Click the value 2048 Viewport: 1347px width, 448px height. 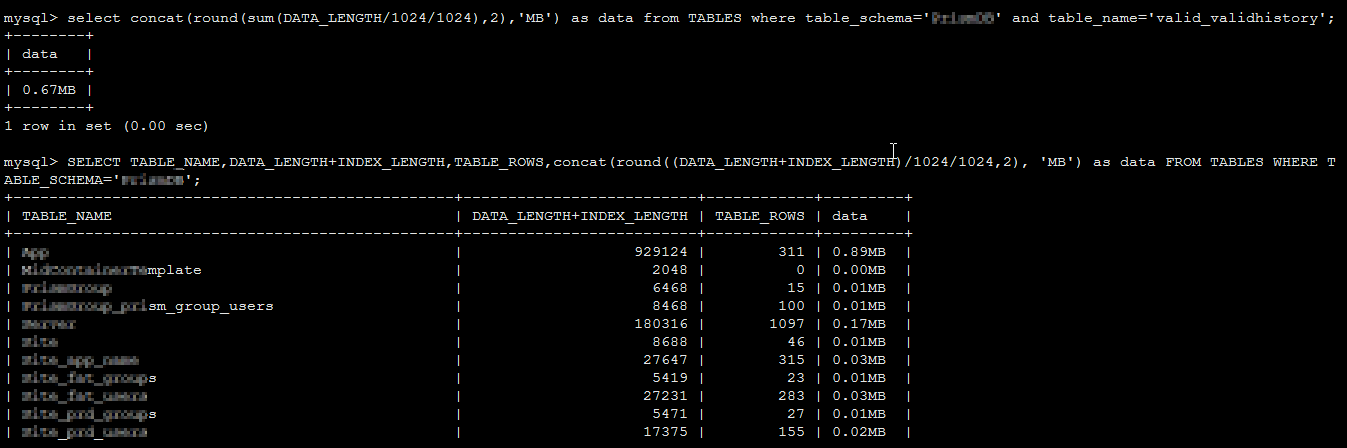click(670, 270)
